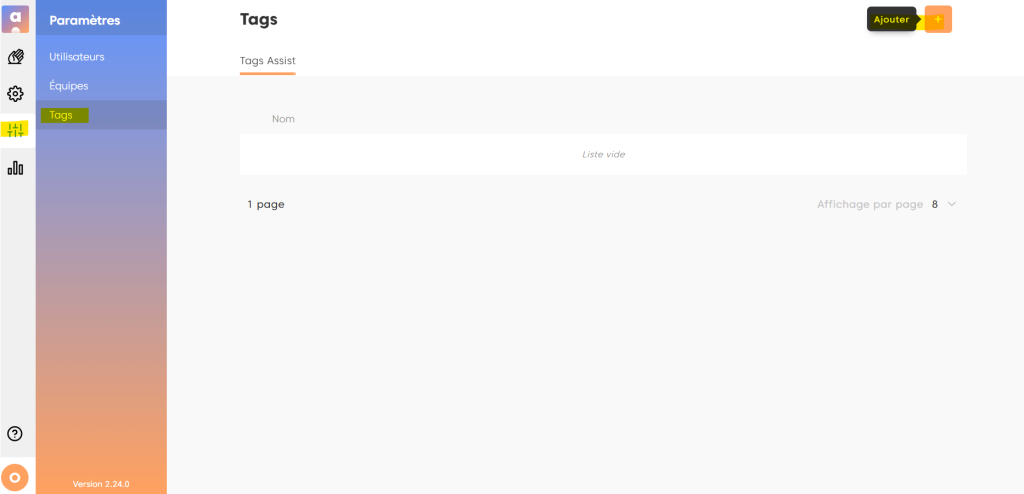The width and height of the screenshot is (1024, 494).
Task: Expand the Affichage par page chevron
Action: [951, 204]
